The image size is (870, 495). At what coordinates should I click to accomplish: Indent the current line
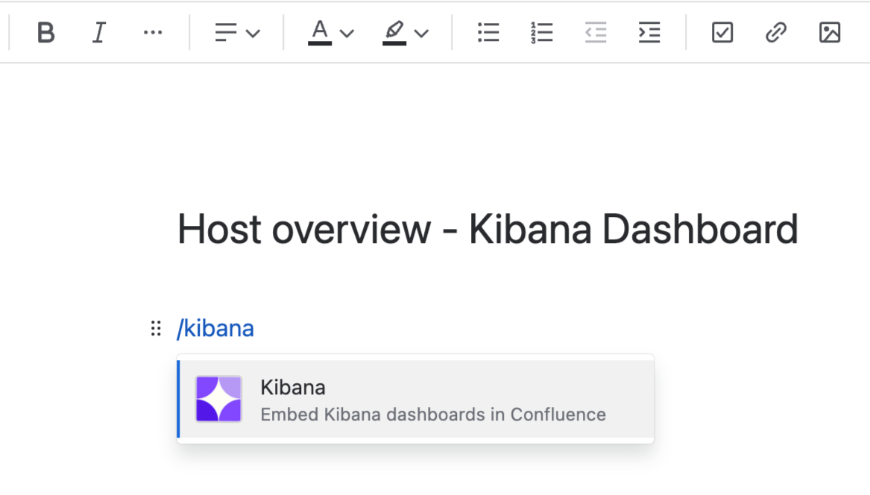click(649, 33)
